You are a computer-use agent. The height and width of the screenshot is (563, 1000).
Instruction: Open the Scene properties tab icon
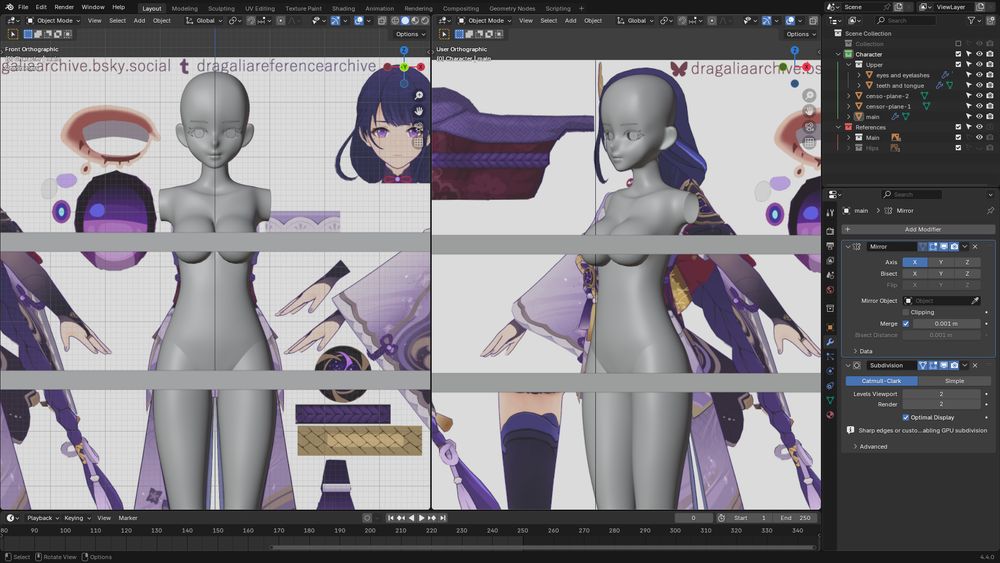[x=830, y=275]
